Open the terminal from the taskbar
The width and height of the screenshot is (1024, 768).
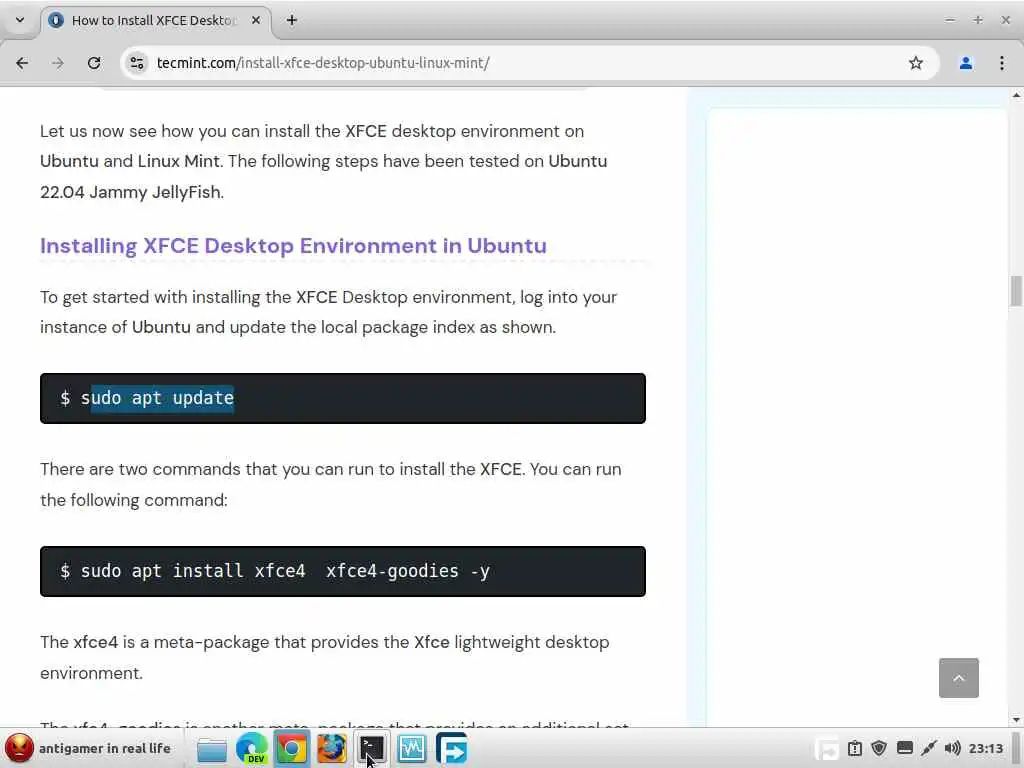click(x=372, y=748)
